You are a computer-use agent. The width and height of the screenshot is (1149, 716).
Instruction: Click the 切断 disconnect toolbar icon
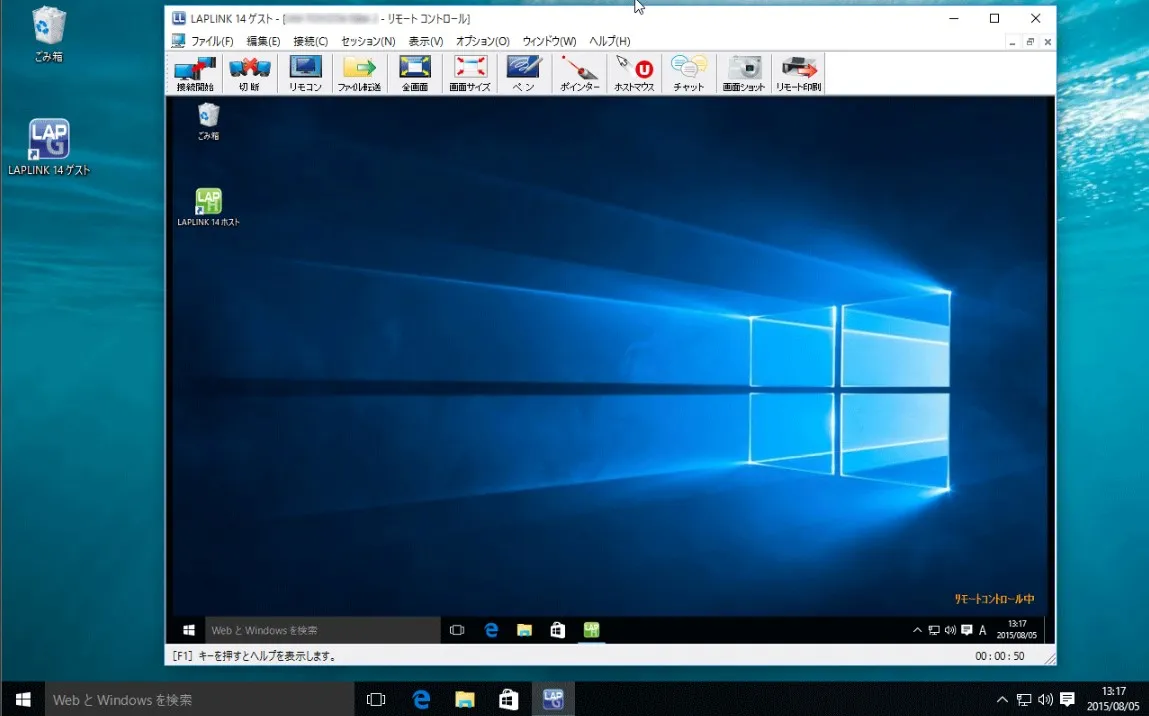point(250,73)
